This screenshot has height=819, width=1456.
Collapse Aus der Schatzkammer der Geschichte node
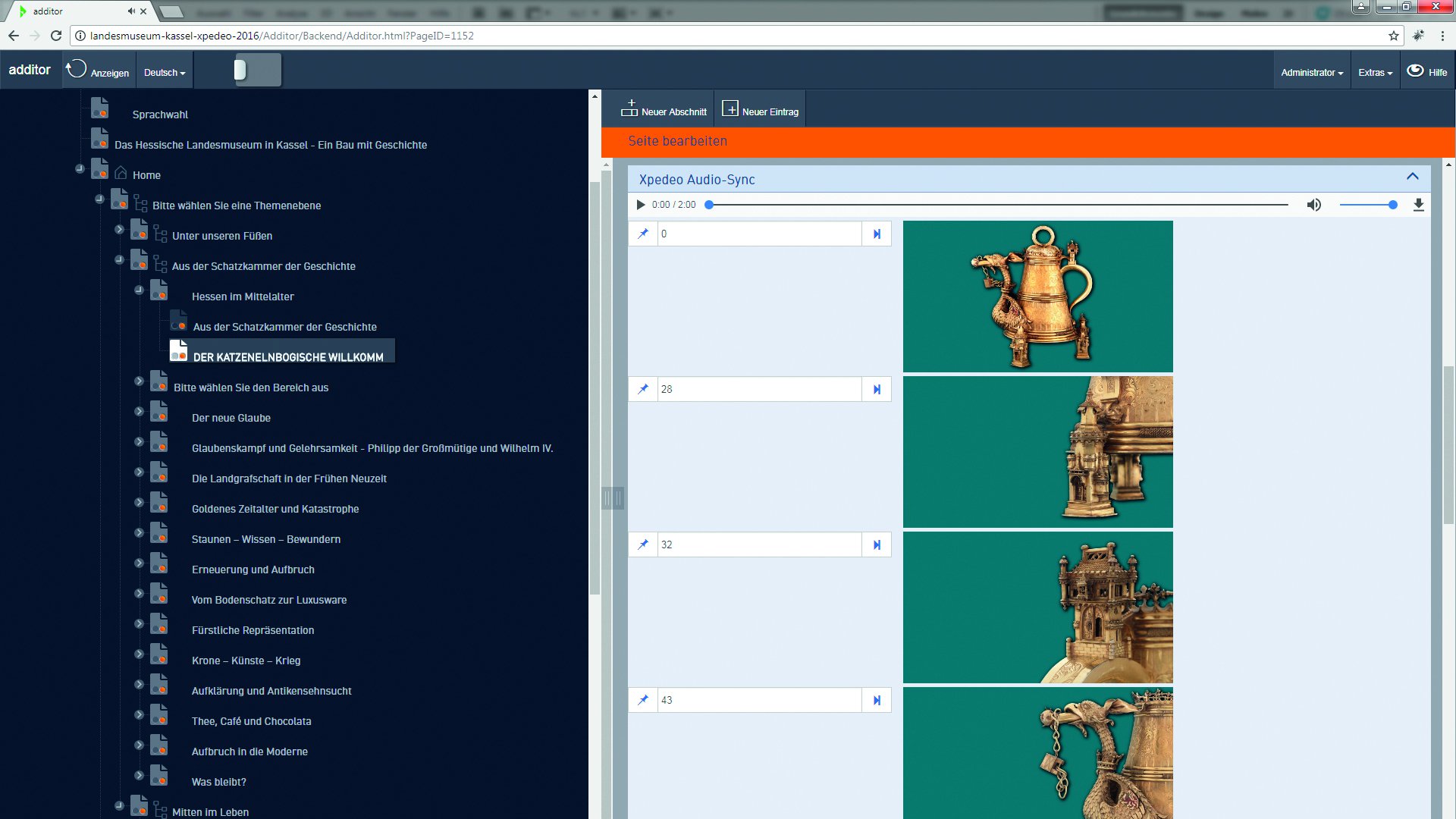(119, 259)
